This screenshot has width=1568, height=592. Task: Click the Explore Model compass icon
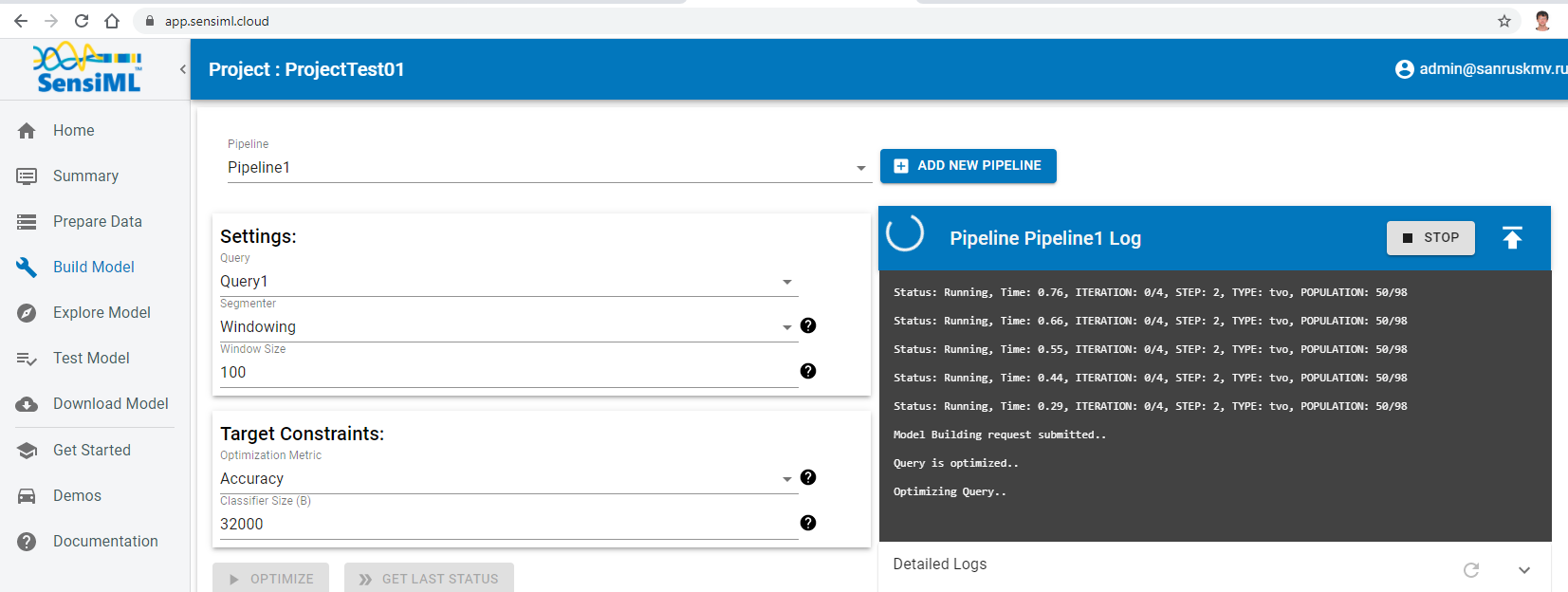pyautogui.click(x=27, y=313)
